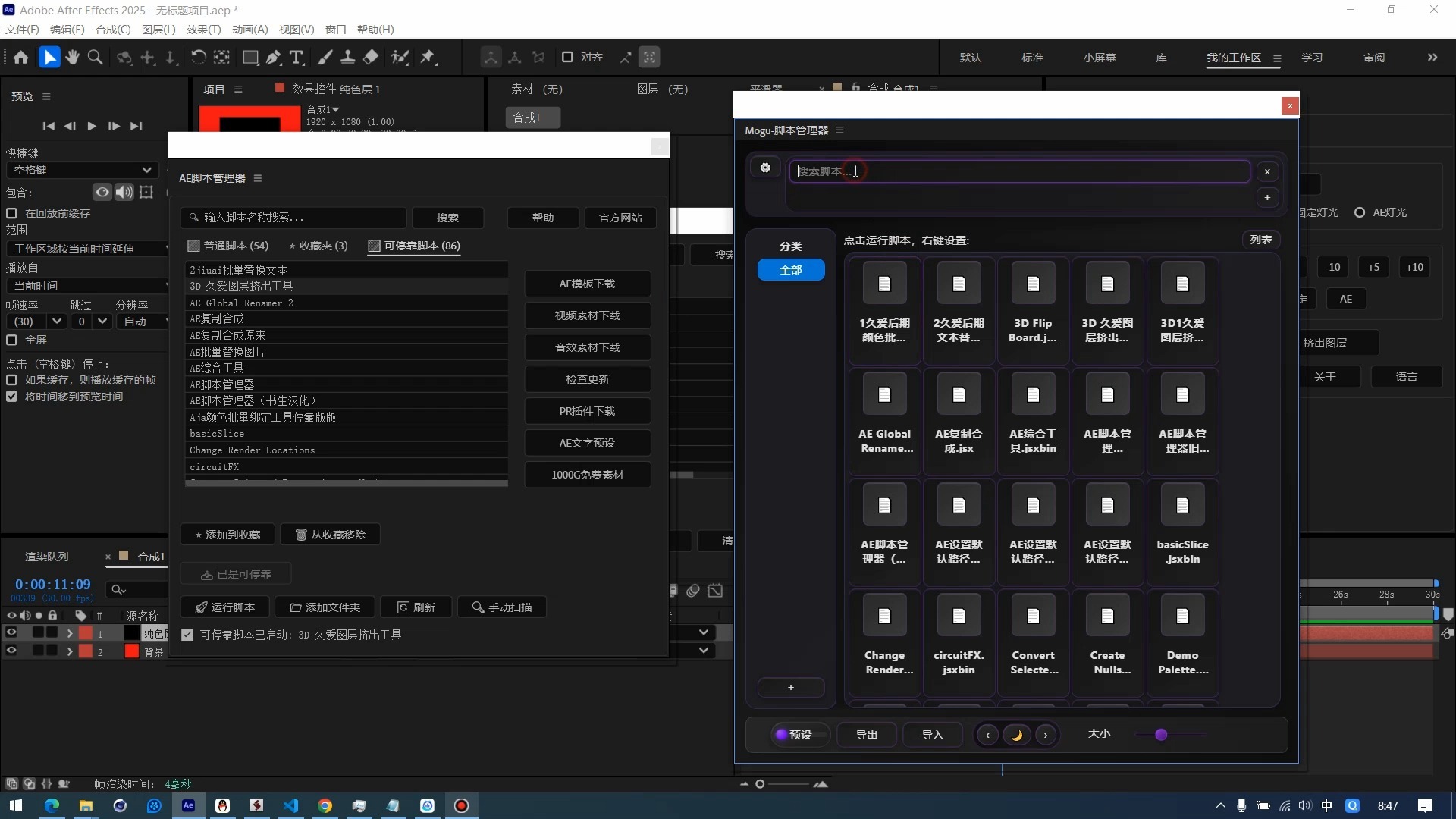Click the 大小 size slider handle

[x=1161, y=735]
